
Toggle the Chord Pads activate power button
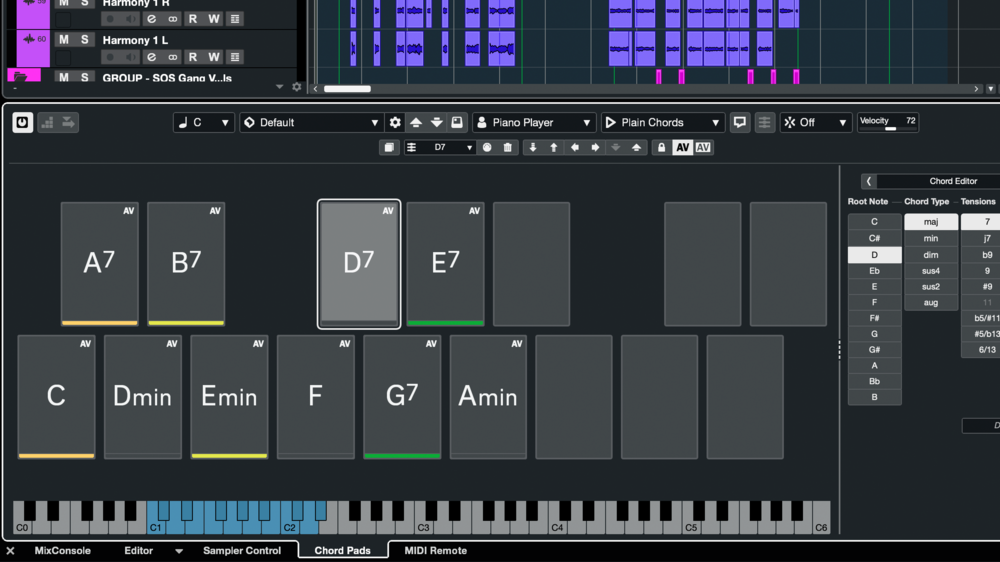click(x=22, y=122)
